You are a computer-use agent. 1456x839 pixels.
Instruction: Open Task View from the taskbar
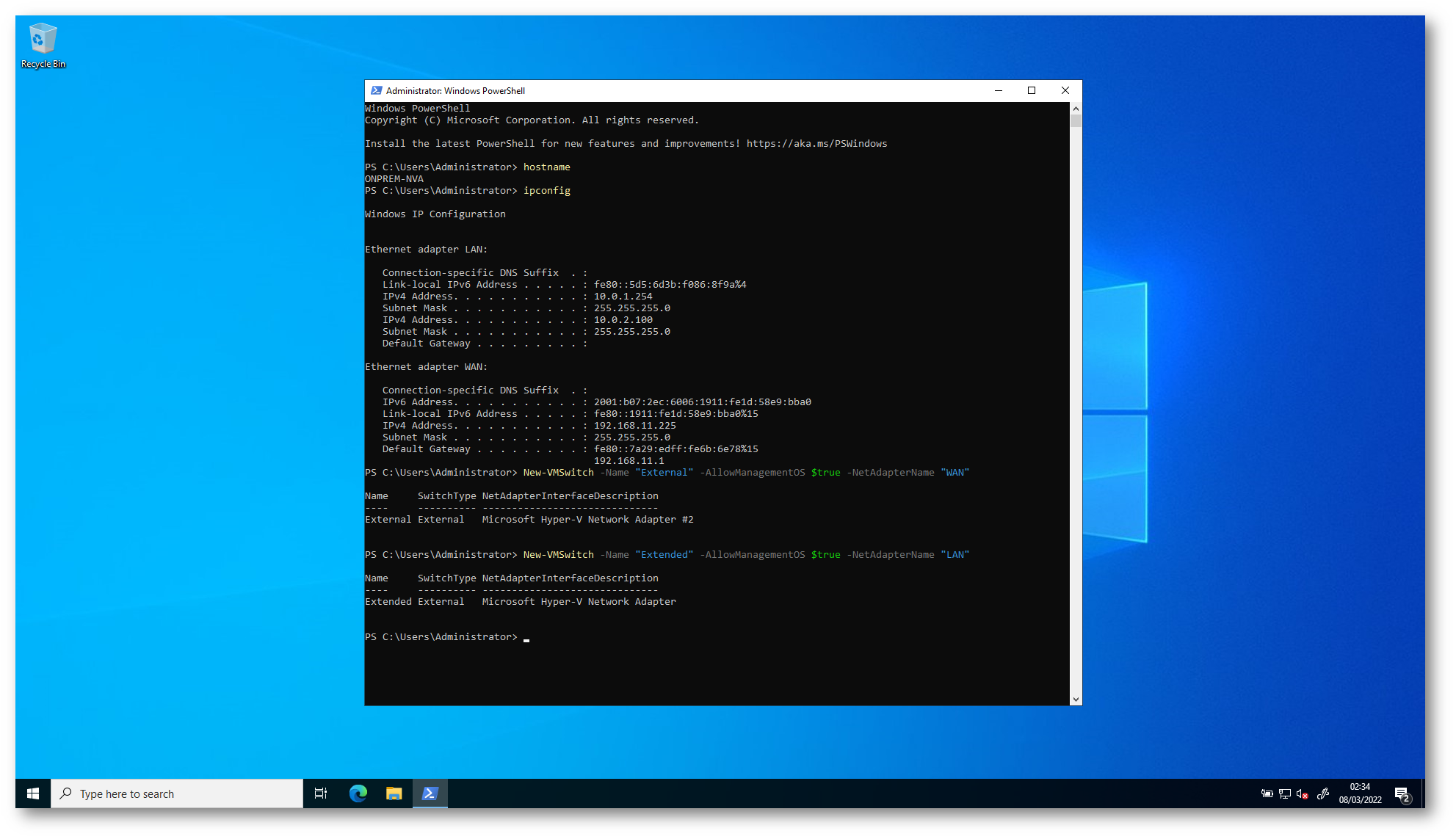[321, 793]
